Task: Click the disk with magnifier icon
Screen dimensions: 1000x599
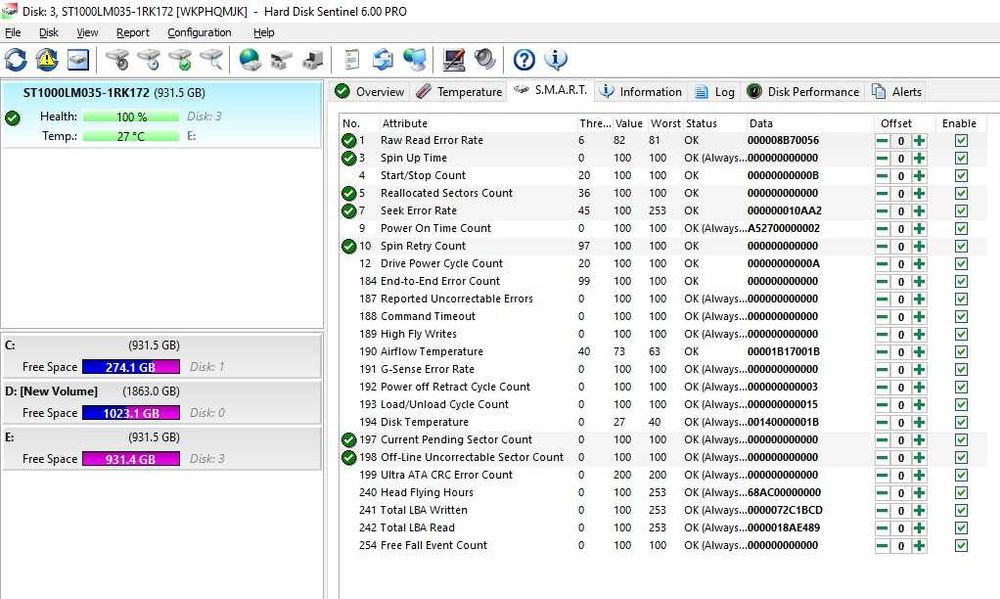Action: (x=212, y=60)
